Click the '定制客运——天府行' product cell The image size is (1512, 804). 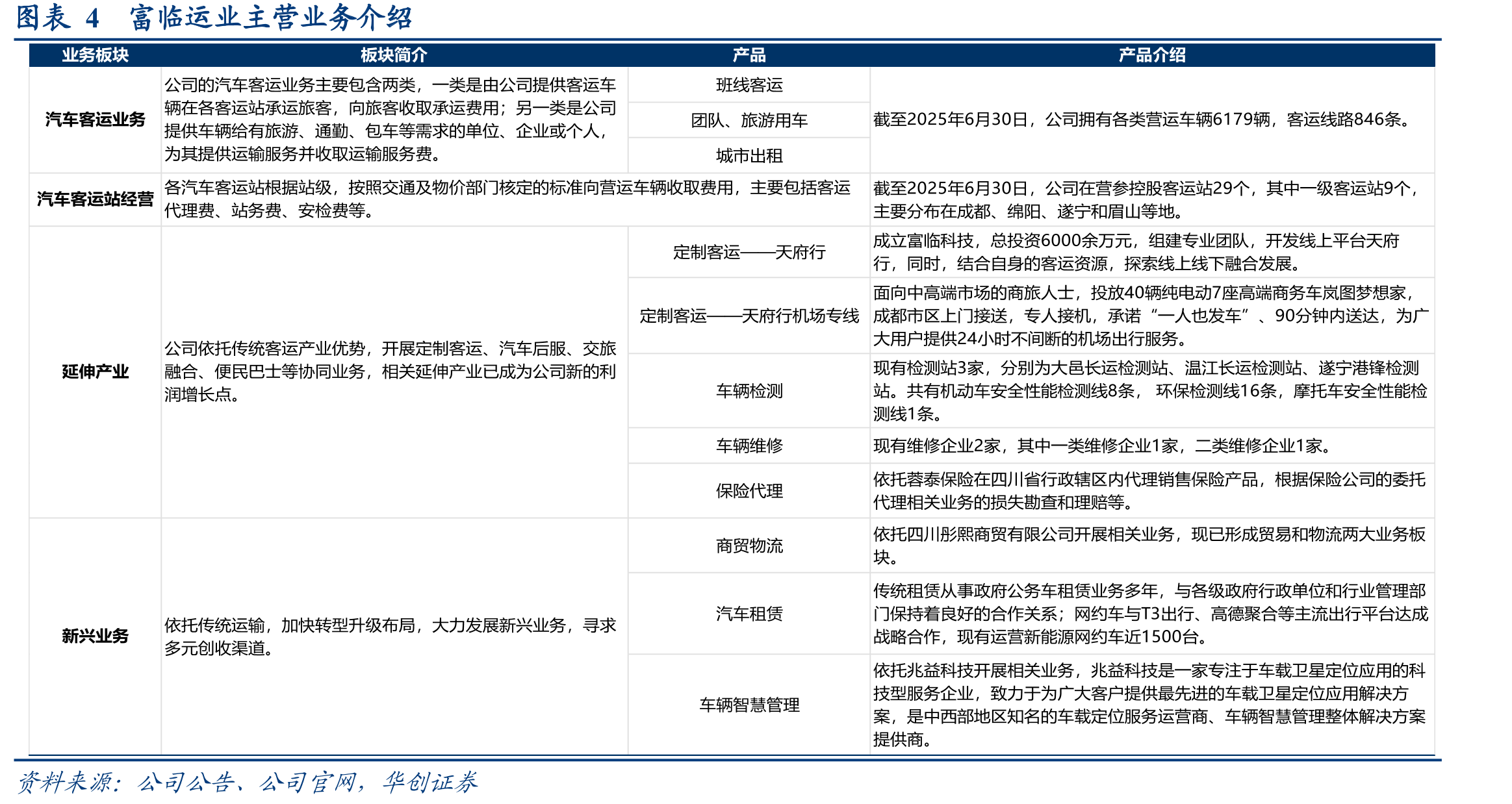click(x=749, y=252)
